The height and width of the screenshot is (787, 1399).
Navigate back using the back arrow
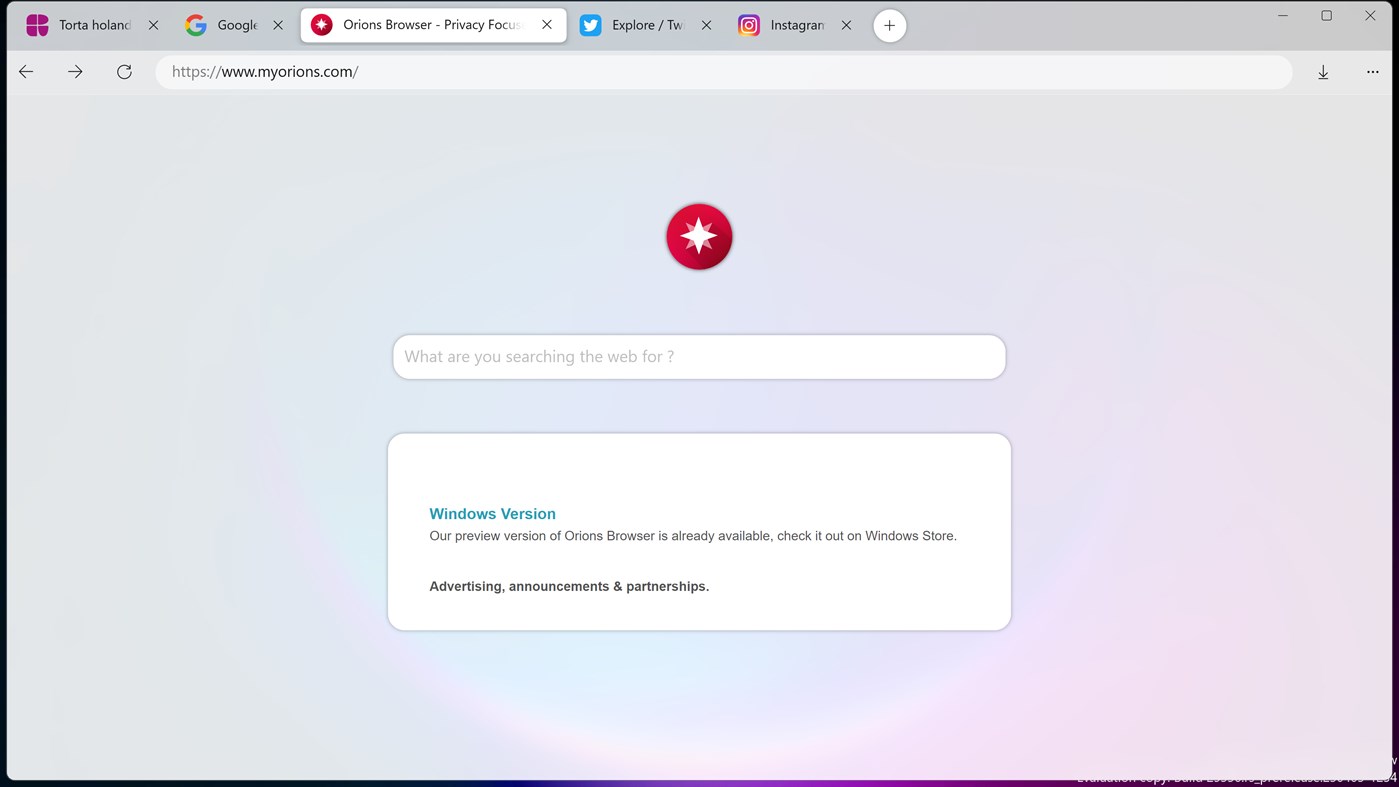tap(25, 71)
